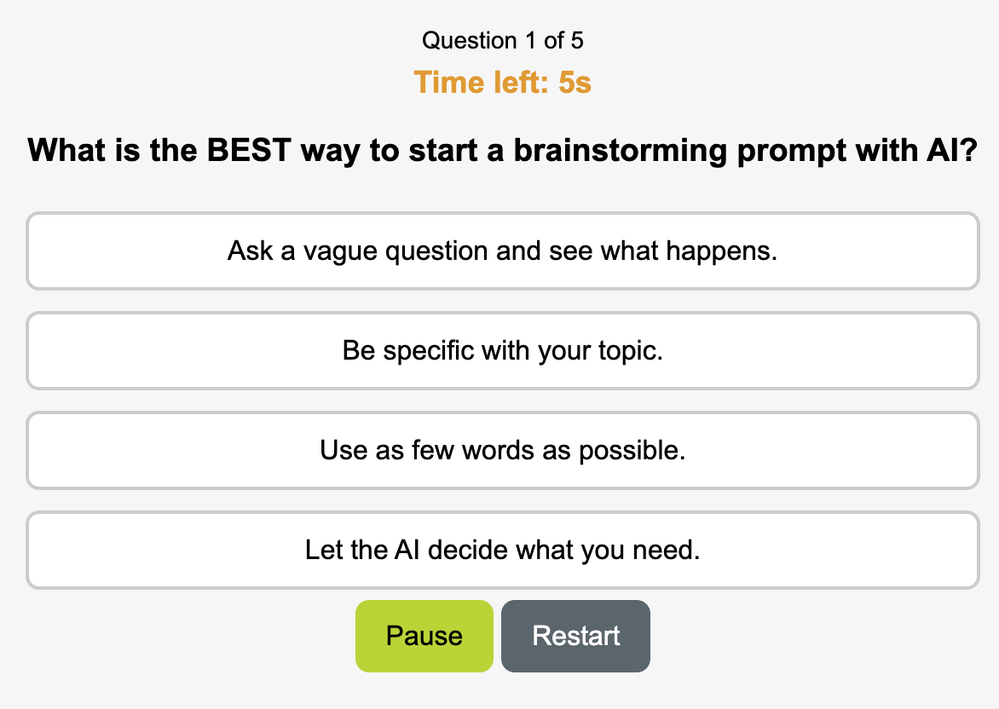Choose "Ask a vague question and see what happens."

(502, 251)
